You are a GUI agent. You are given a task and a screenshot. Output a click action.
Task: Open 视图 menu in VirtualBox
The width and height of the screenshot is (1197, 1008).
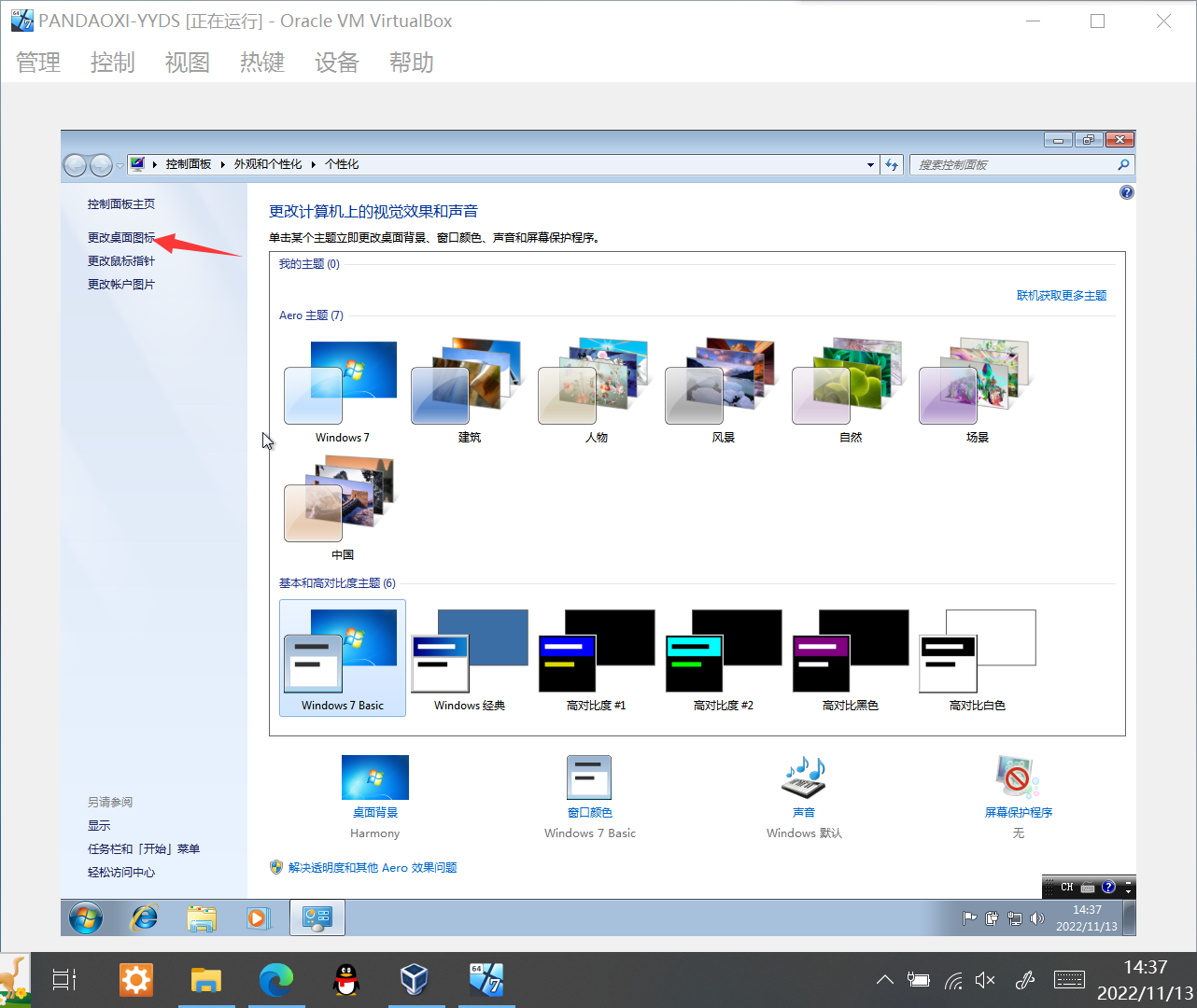click(x=188, y=63)
